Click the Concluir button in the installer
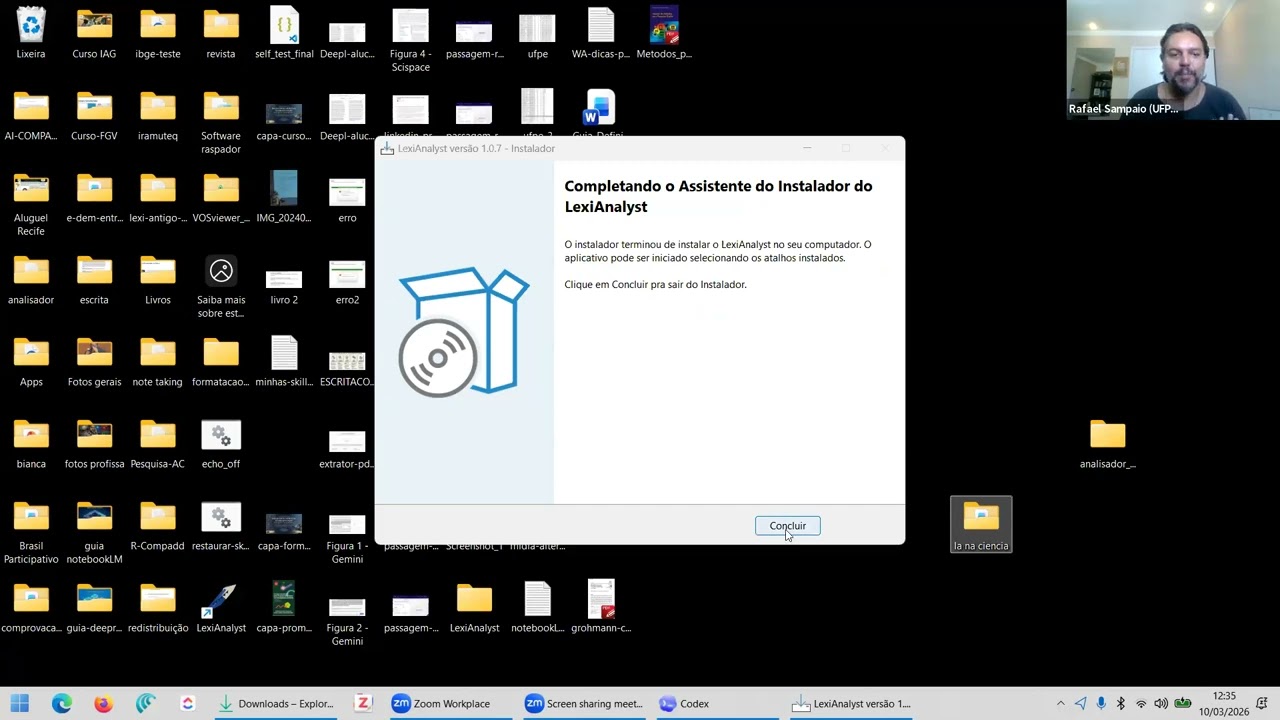The image size is (1280, 720). [x=787, y=526]
